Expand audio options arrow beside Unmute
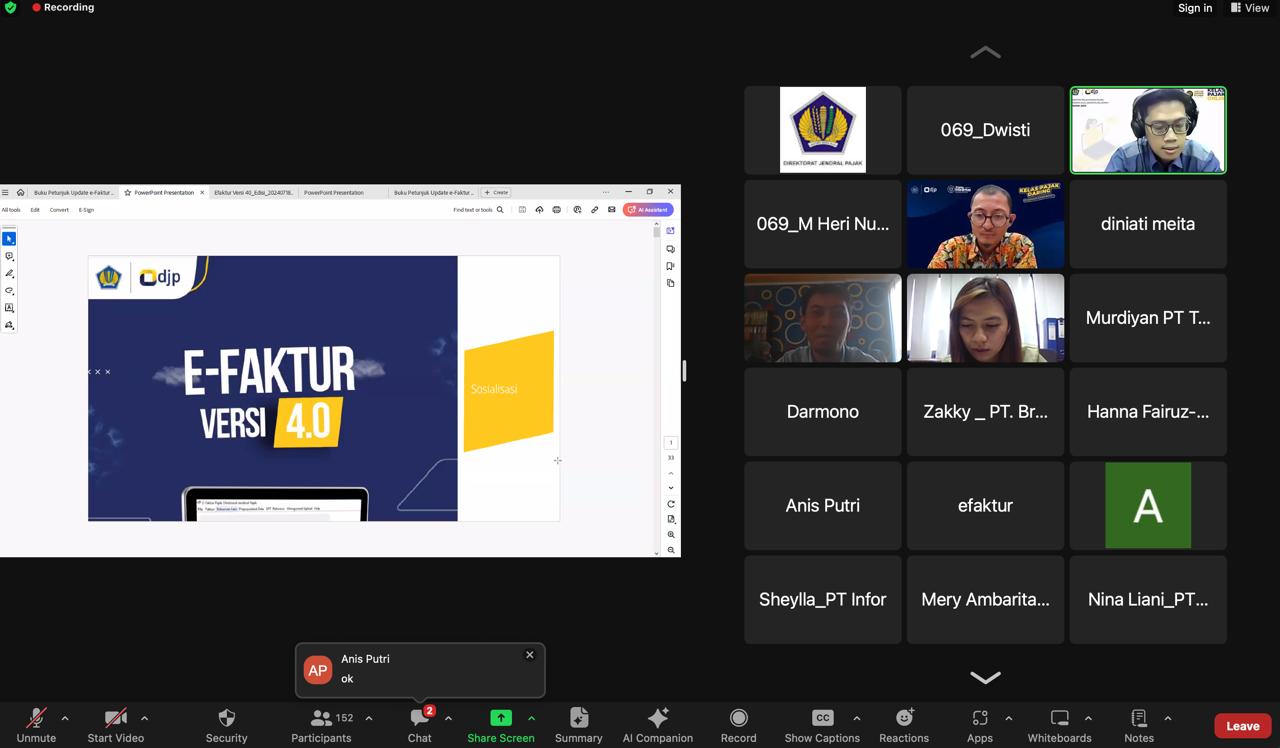Image resolution: width=1280 pixels, height=748 pixels. [65, 718]
